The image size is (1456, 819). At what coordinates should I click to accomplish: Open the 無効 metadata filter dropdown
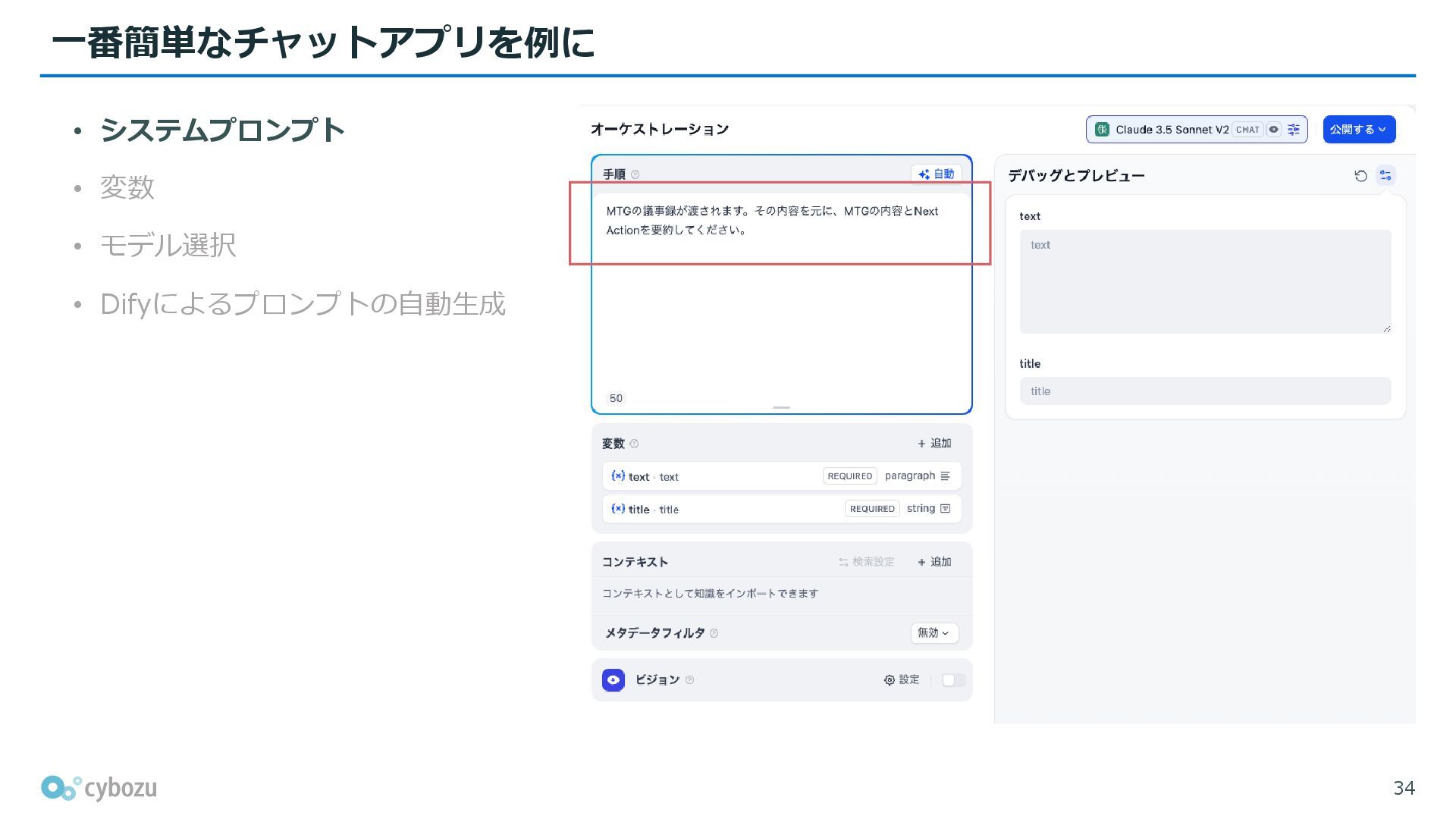coord(934,633)
